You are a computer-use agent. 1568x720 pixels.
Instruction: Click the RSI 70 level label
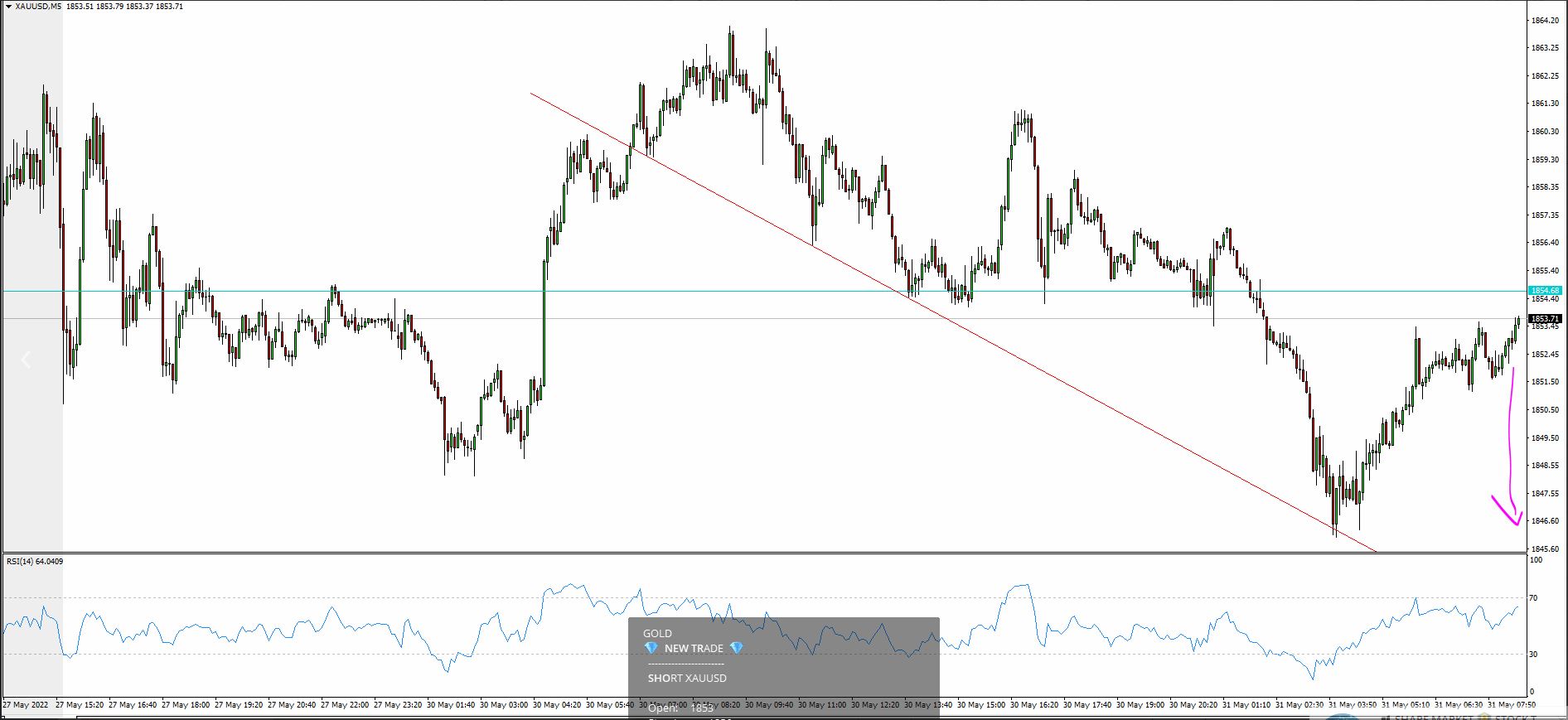coord(1534,598)
